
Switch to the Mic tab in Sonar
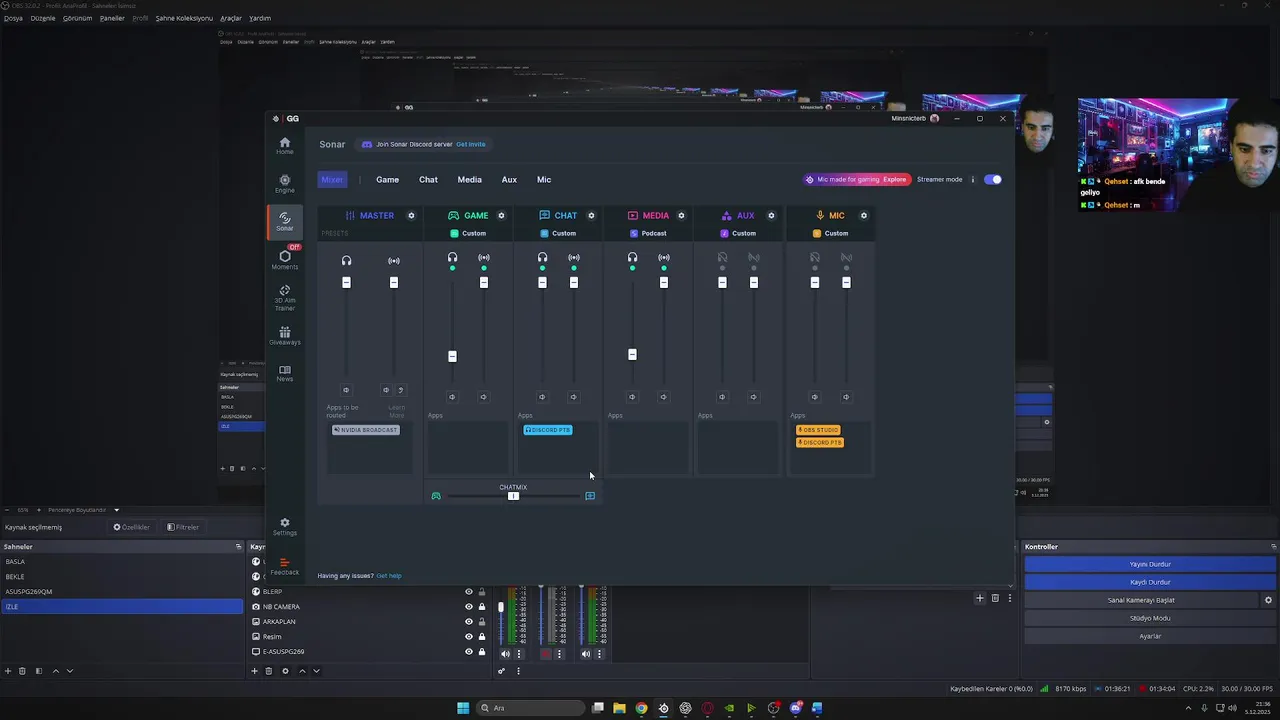544,180
